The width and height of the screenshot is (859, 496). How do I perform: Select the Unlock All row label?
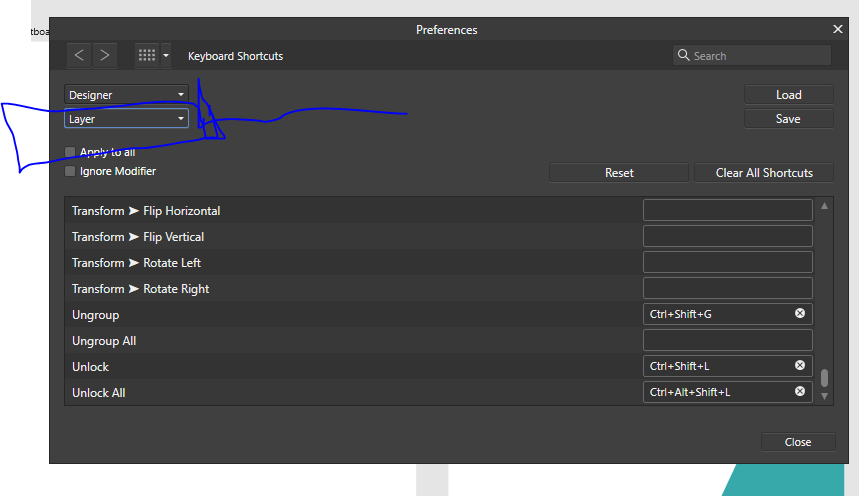click(99, 393)
